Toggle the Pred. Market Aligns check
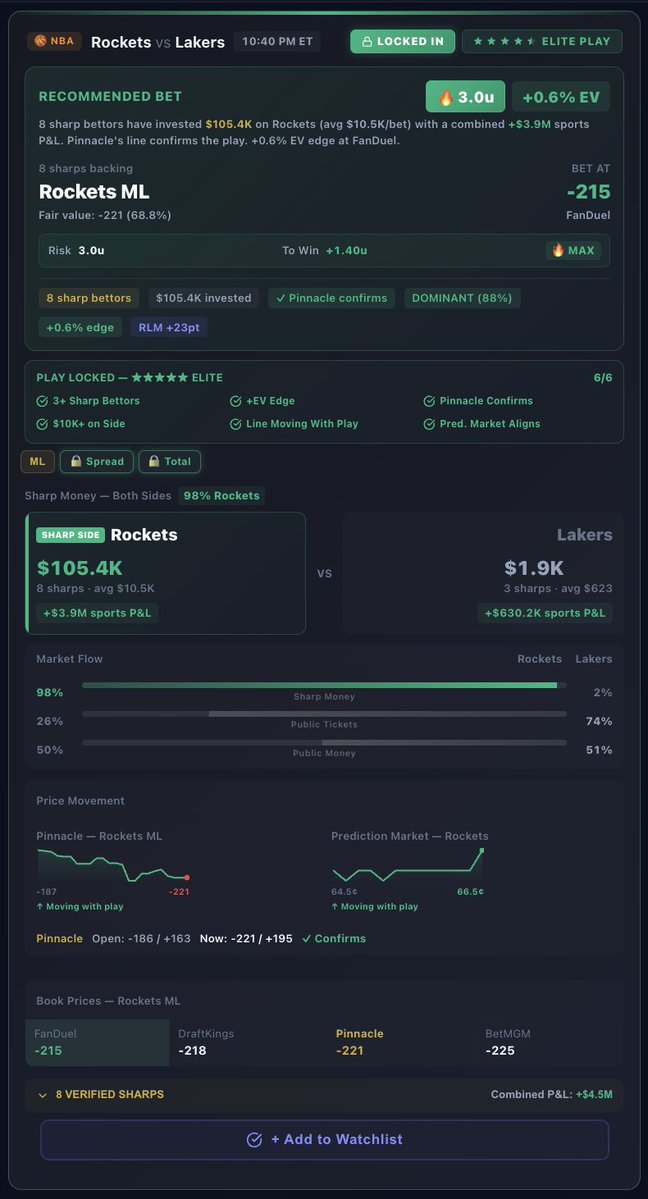This screenshot has height=1199, width=648. tap(429, 424)
